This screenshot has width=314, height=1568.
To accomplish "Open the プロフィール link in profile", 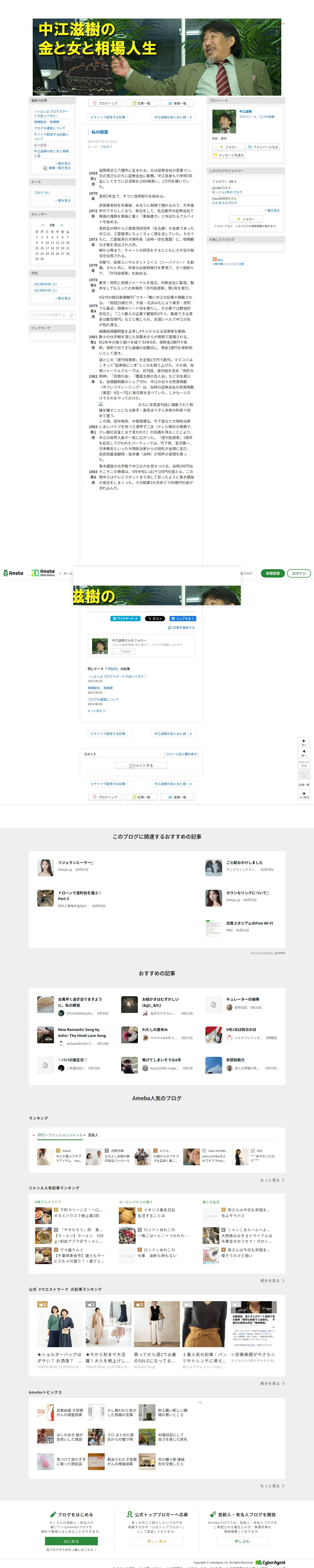I will pyautogui.click(x=248, y=116).
